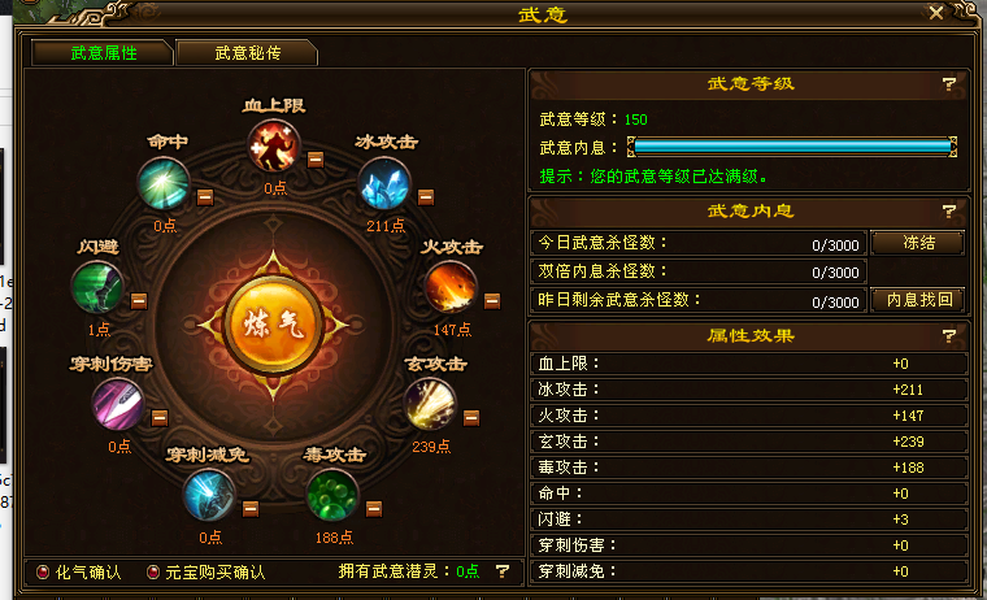Click the 武意内息 progress bar

click(792, 147)
